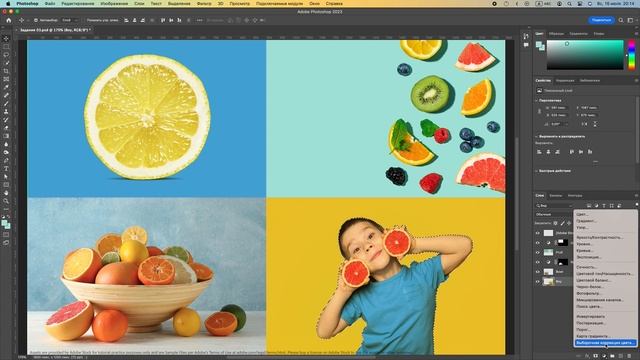Select the Gradient tool

coord(6,136)
